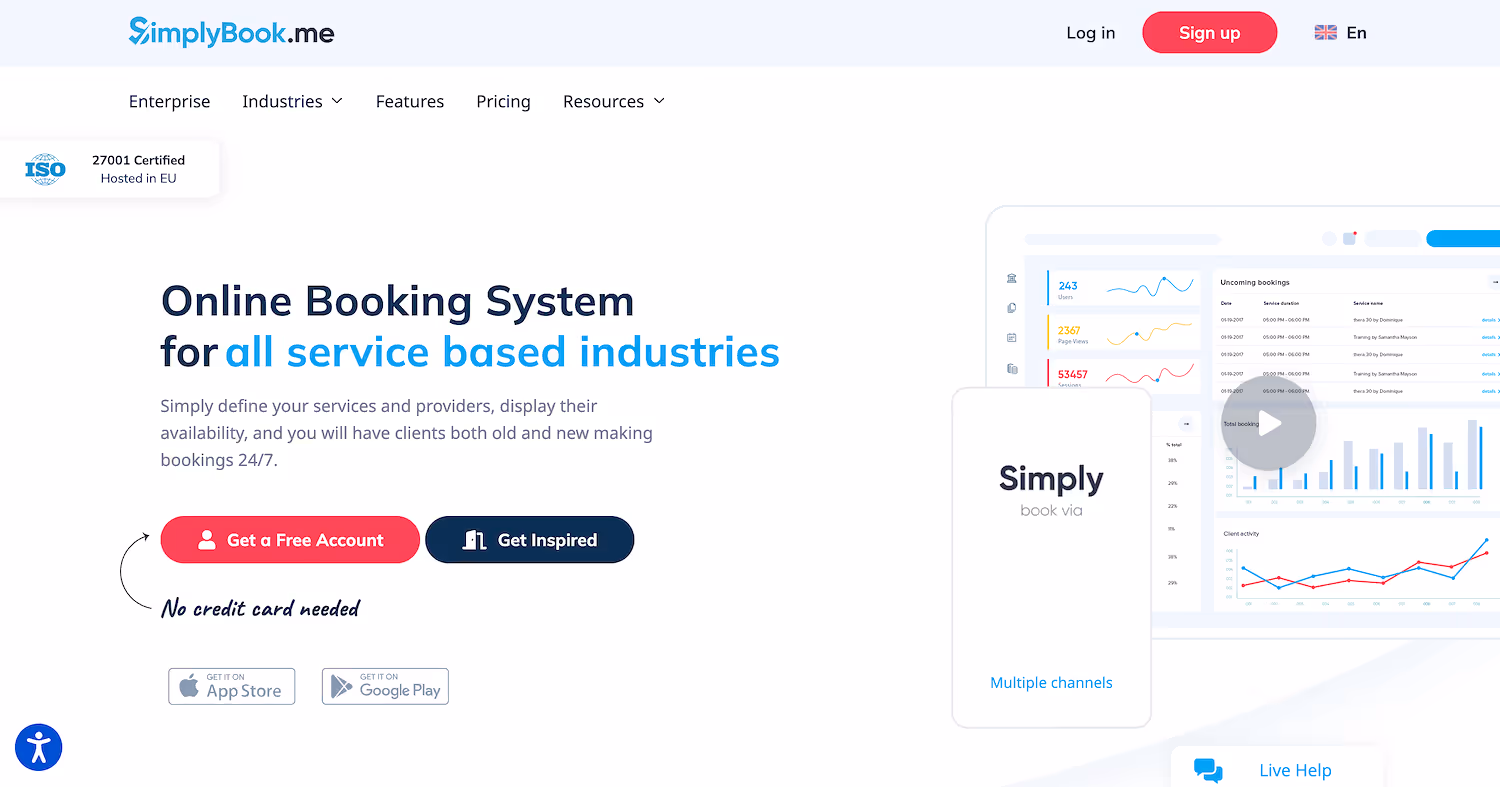1500x787 pixels.
Task: Play the booking dashboard demo video
Action: (x=1268, y=423)
